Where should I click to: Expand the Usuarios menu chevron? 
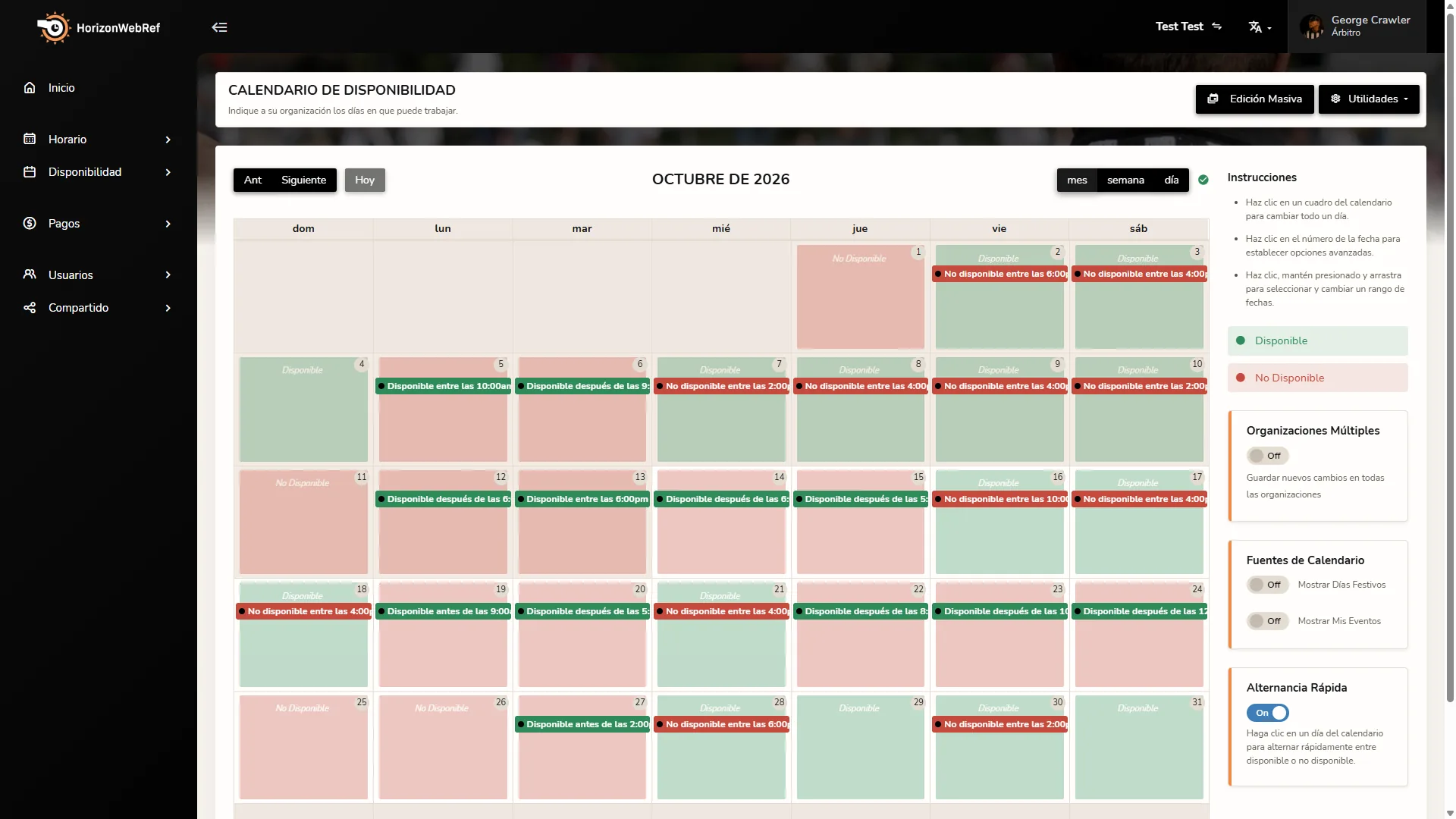[x=168, y=275]
